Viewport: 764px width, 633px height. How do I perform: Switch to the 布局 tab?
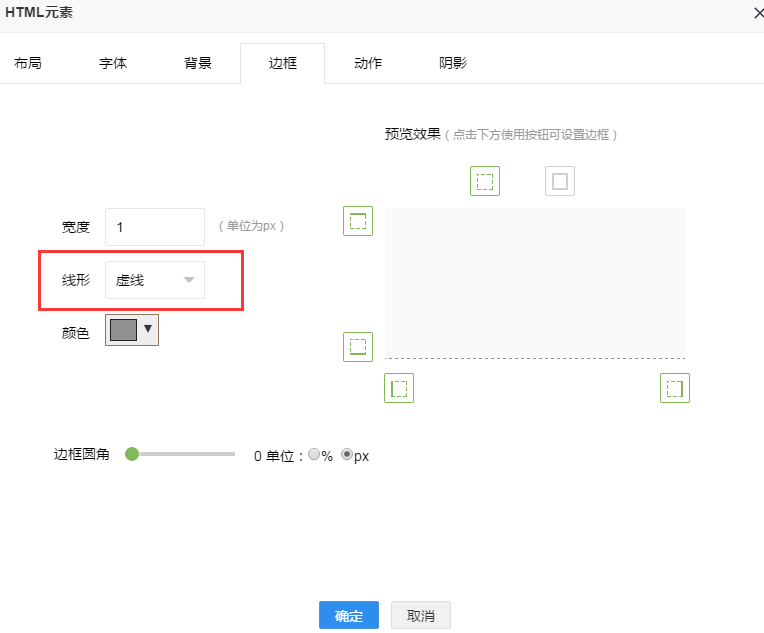coord(28,63)
